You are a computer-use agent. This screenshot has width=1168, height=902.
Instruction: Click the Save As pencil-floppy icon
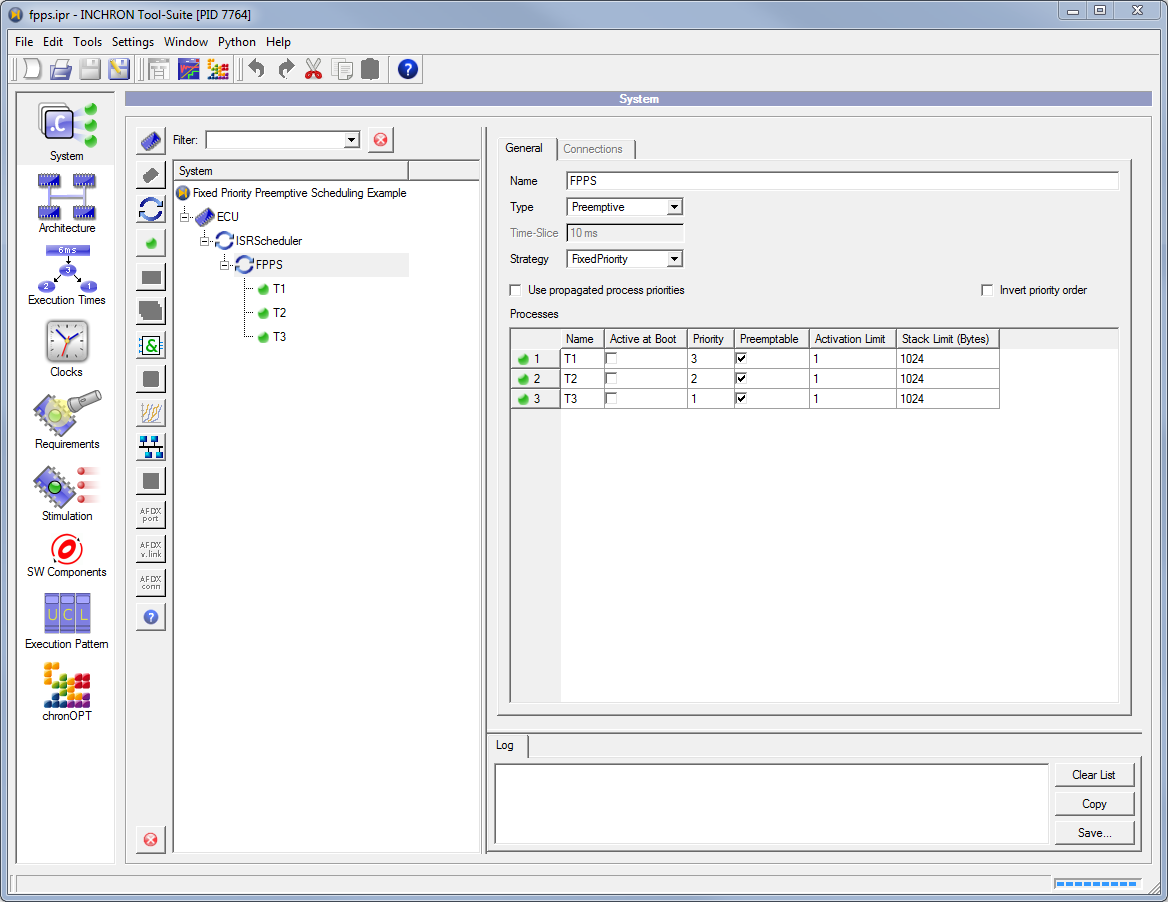pyautogui.click(x=119, y=69)
